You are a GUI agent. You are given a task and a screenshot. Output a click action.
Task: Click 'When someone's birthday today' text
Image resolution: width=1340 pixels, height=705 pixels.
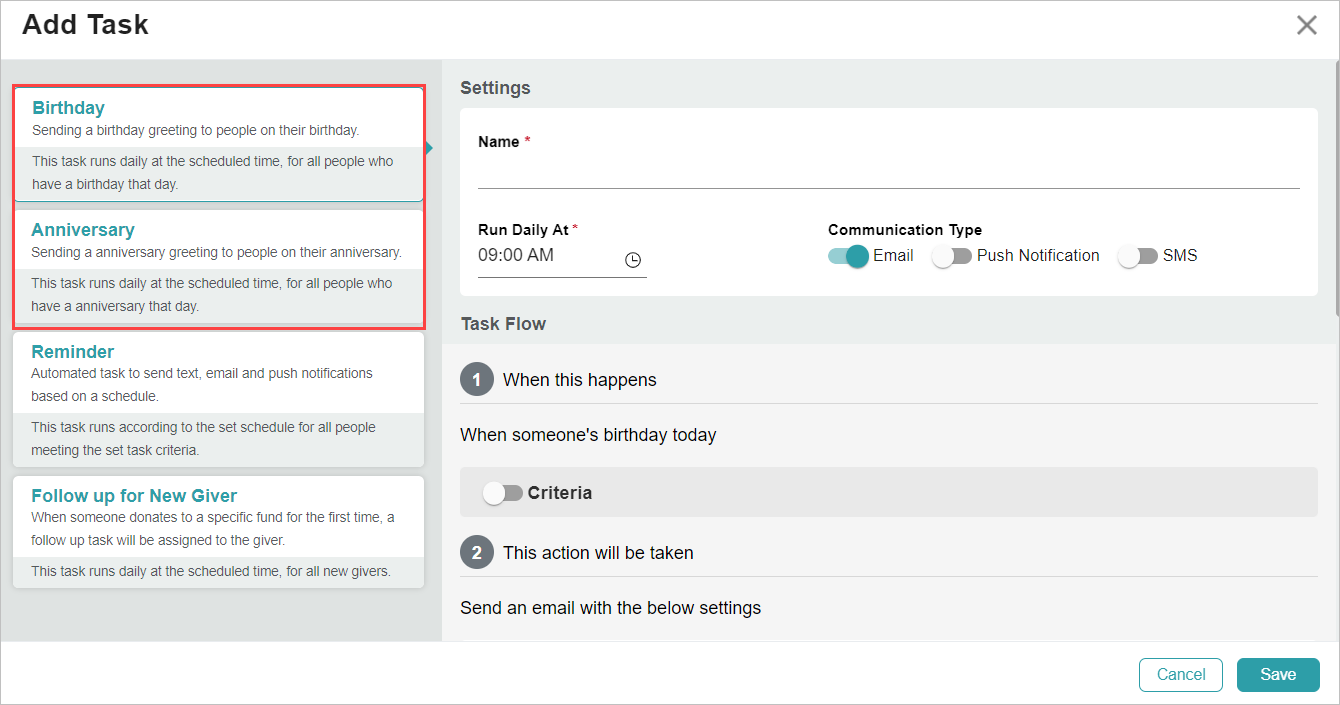(x=588, y=435)
